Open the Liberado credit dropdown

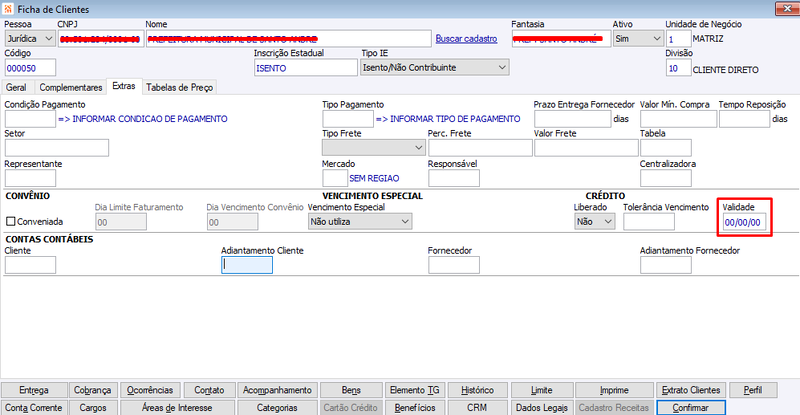click(594, 222)
